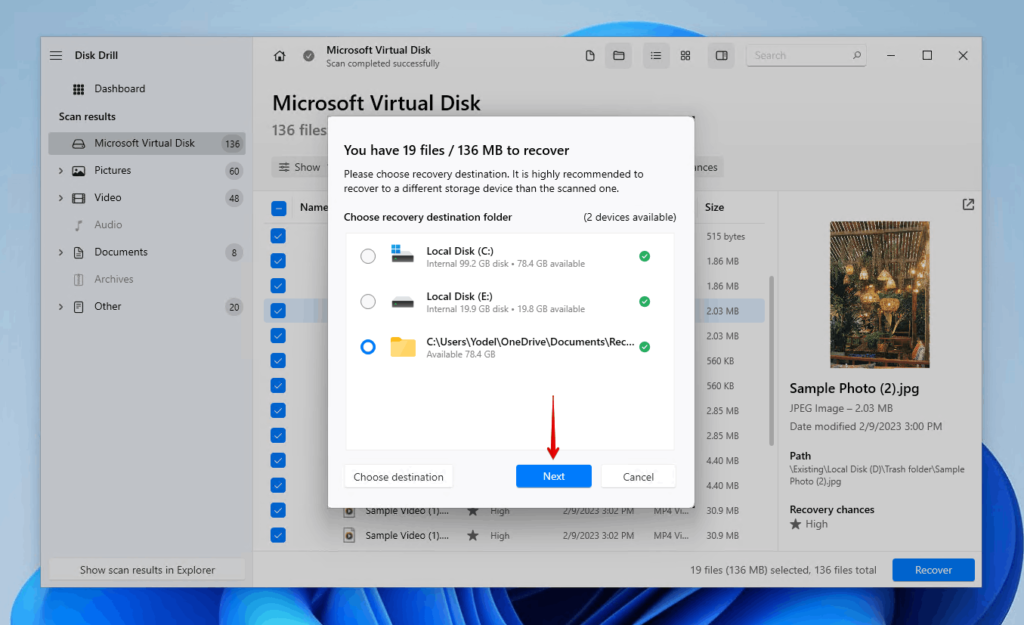Image resolution: width=1024 pixels, height=625 pixels.
Task: Uncheck the select-all checkbox beside Name
Action: (x=277, y=207)
